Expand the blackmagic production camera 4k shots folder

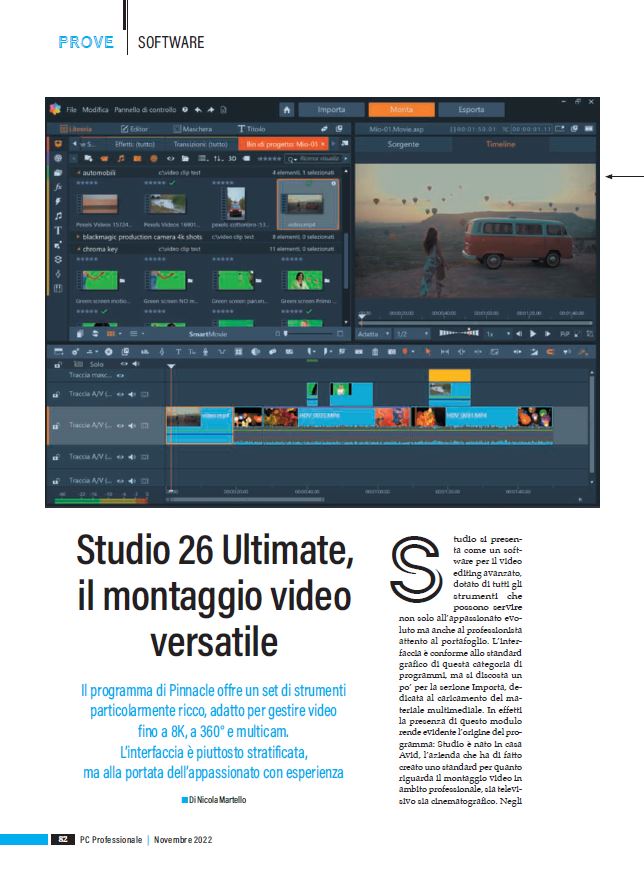78,237
